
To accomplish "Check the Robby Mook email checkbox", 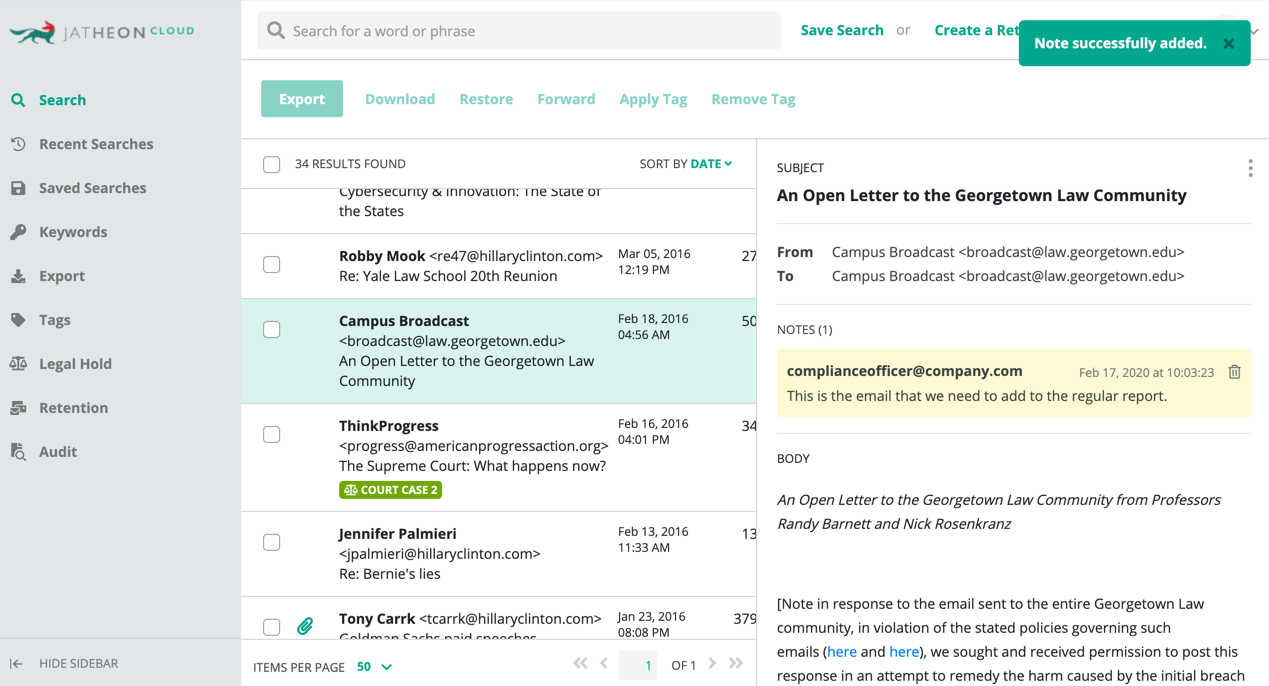I will click(x=272, y=265).
